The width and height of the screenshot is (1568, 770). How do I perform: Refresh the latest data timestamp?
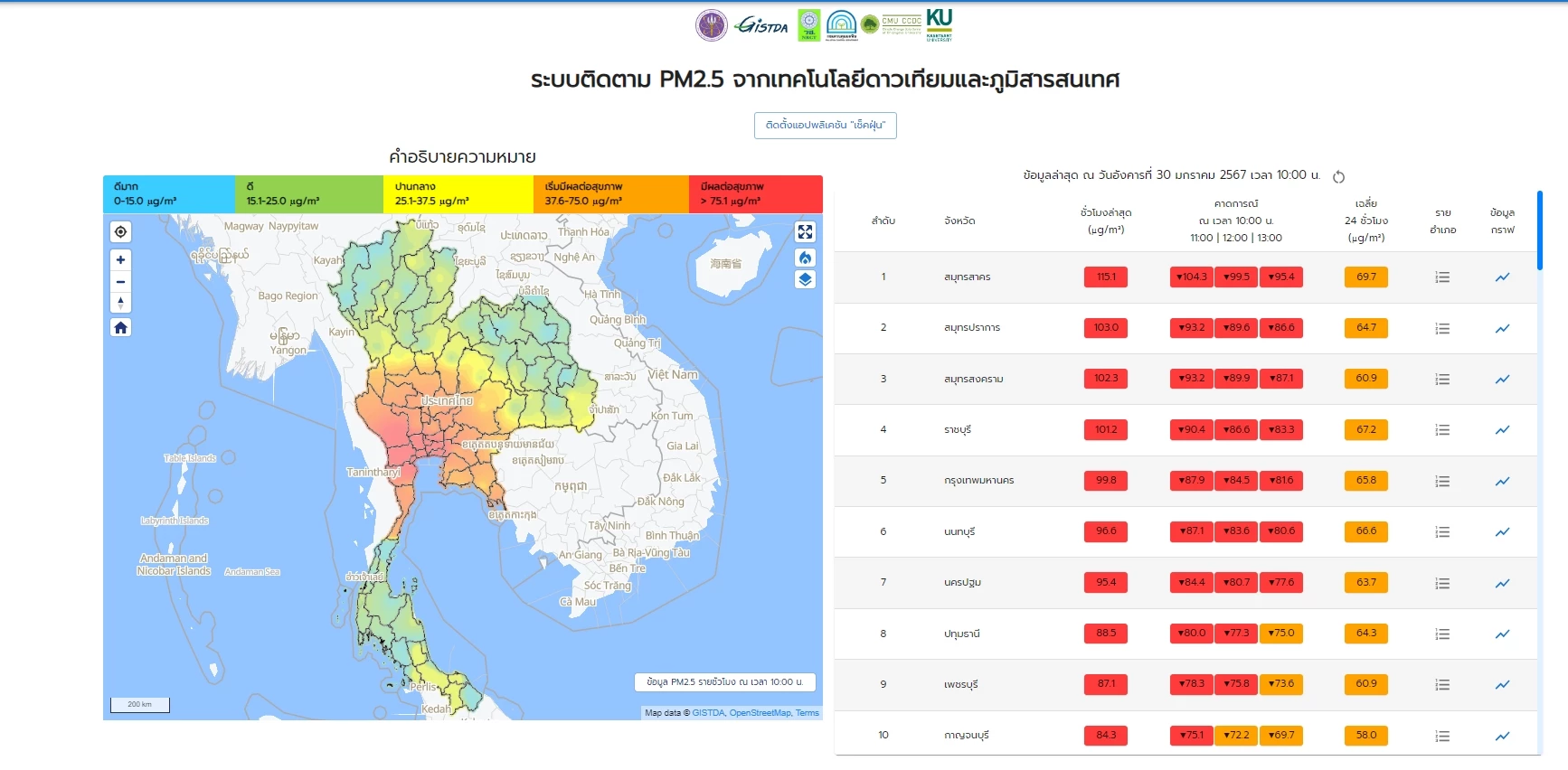tap(1339, 176)
